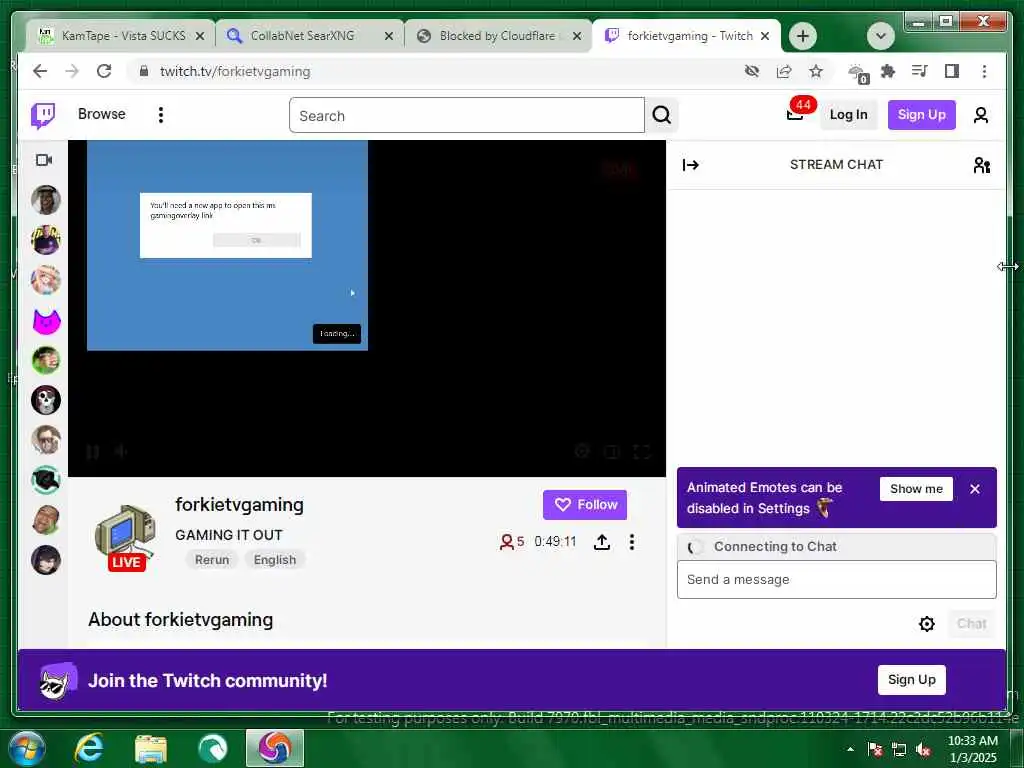The width and height of the screenshot is (1024, 768).
Task: Toggle fullscreen on the video player
Action: click(x=642, y=452)
